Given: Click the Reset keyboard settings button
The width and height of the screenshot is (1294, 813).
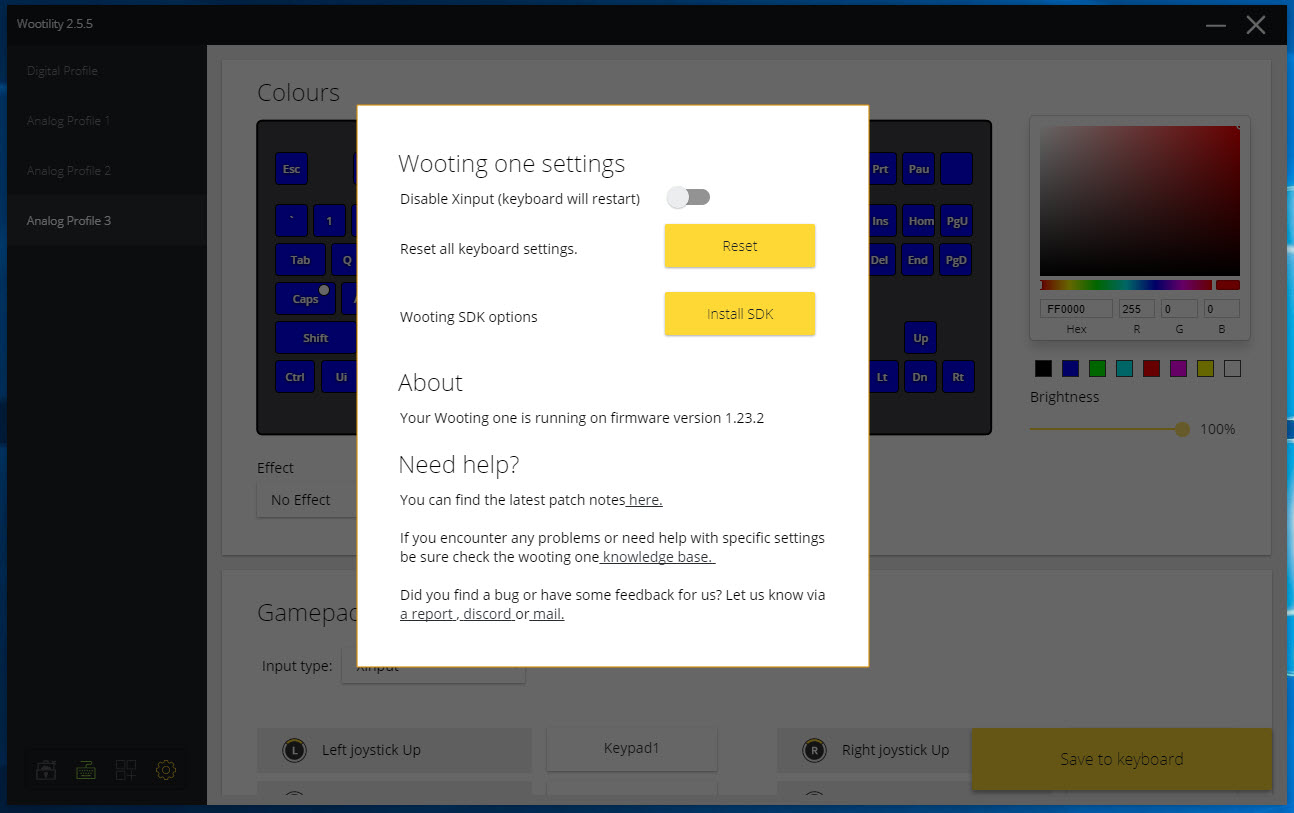Looking at the screenshot, I should (x=740, y=246).
